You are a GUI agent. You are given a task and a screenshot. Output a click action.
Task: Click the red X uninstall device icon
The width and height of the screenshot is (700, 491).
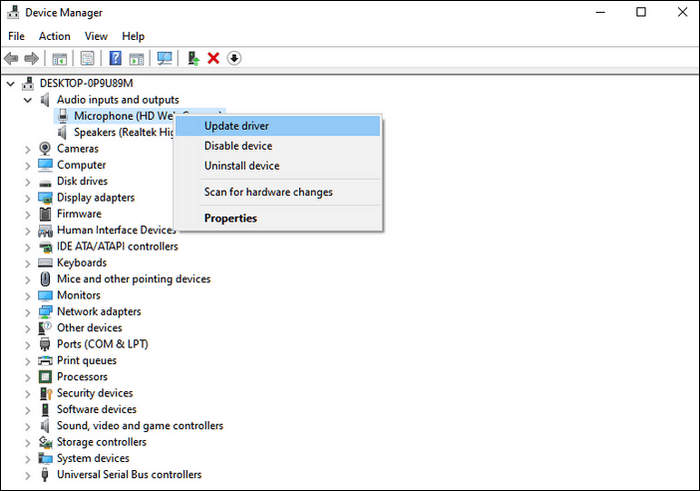click(x=213, y=58)
